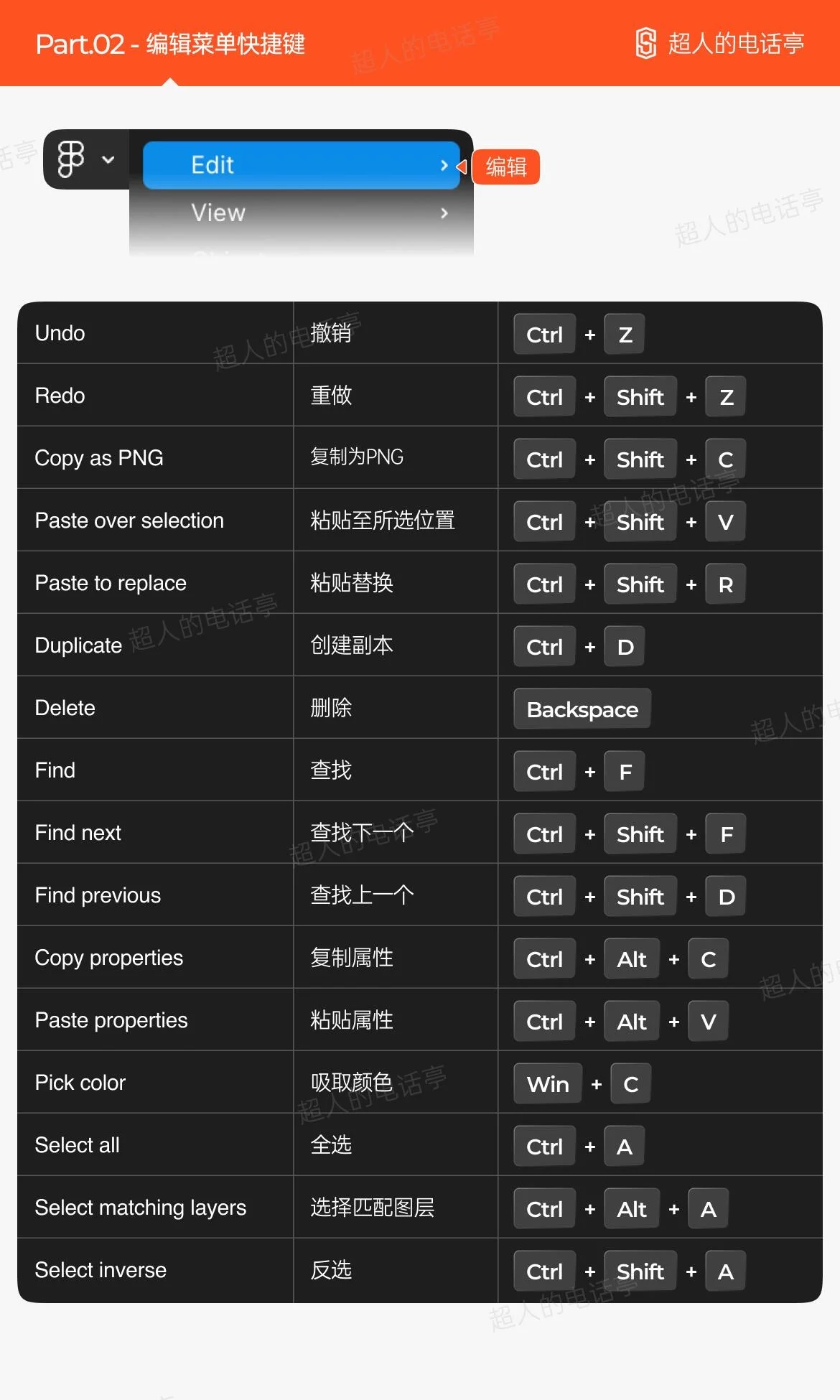Expand the View submenu arrow
This screenshot has height=1400, width=840.
[444, 213]
